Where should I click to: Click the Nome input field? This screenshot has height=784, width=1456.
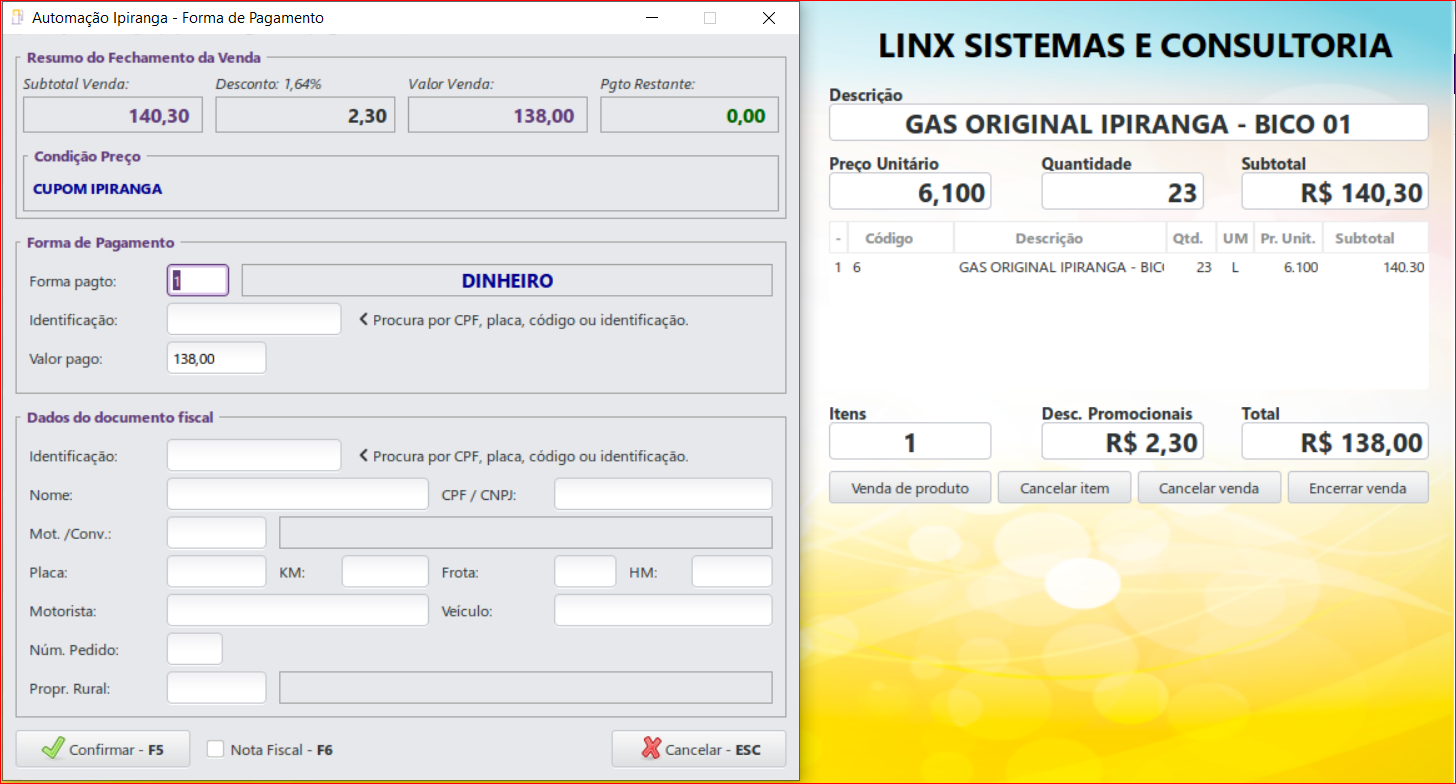pos(297,494)
